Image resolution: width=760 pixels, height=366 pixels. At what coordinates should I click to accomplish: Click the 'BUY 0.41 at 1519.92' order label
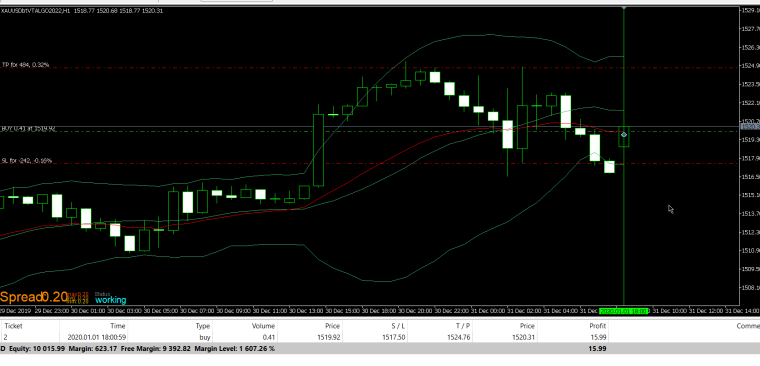tap(29, 129)
